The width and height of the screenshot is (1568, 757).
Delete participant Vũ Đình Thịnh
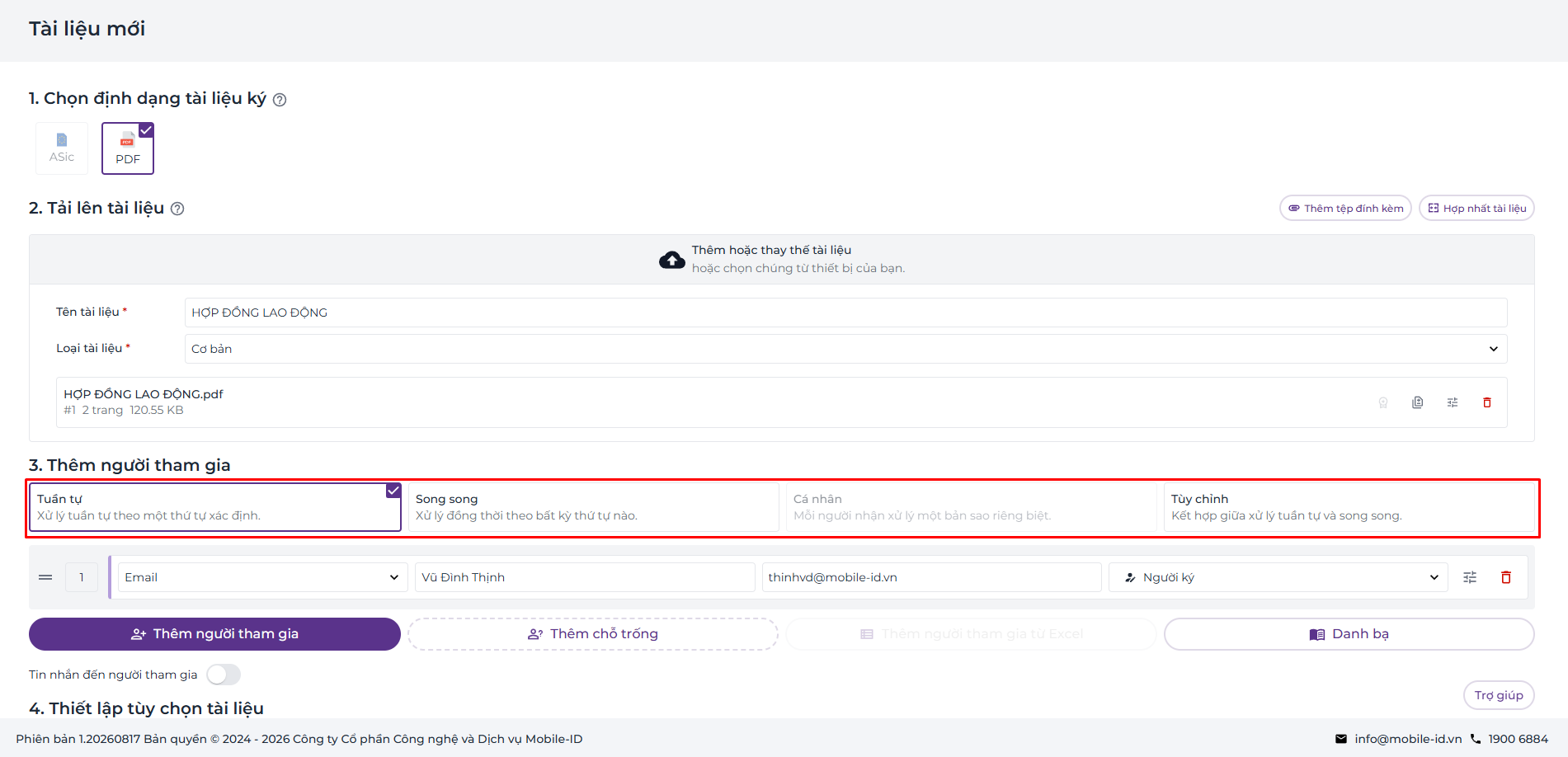pyautogui.click(x=1506, y=577)
